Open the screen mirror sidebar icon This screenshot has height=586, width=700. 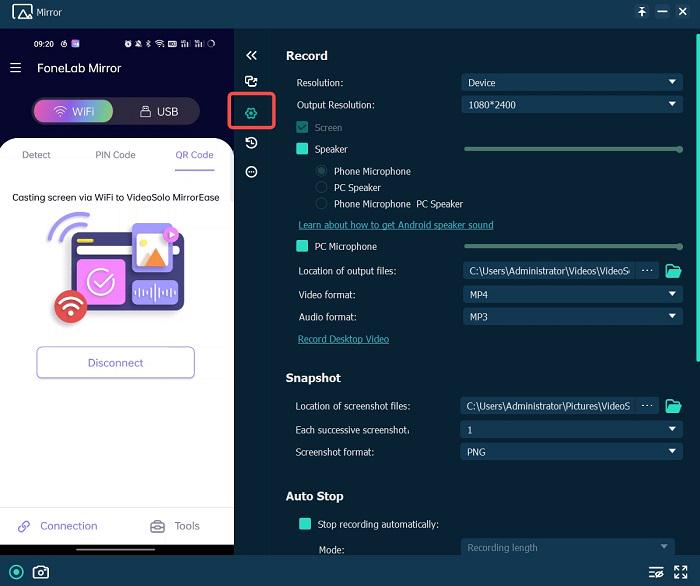click(x=251, y=81)
